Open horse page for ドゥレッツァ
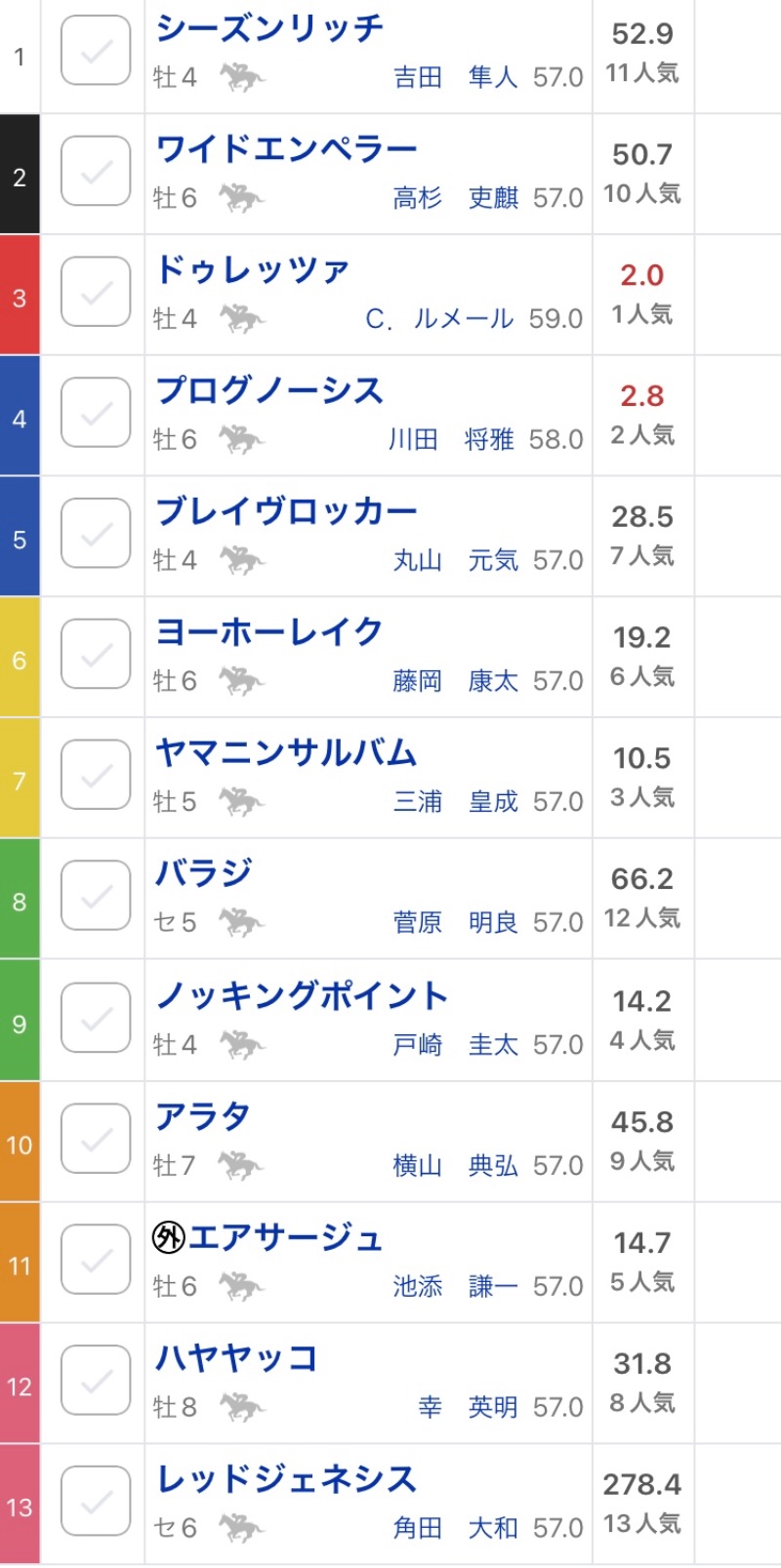Screen dimensions: 781x1568 pyautogui.click(x=253, y=269)
